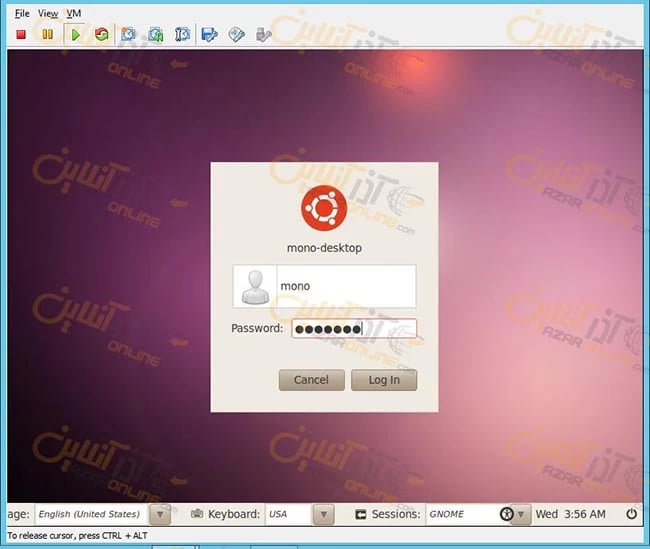Click the green Power On play icon
Image resolution: width=650 pixels, height=549 pixels.
[75, 34]
